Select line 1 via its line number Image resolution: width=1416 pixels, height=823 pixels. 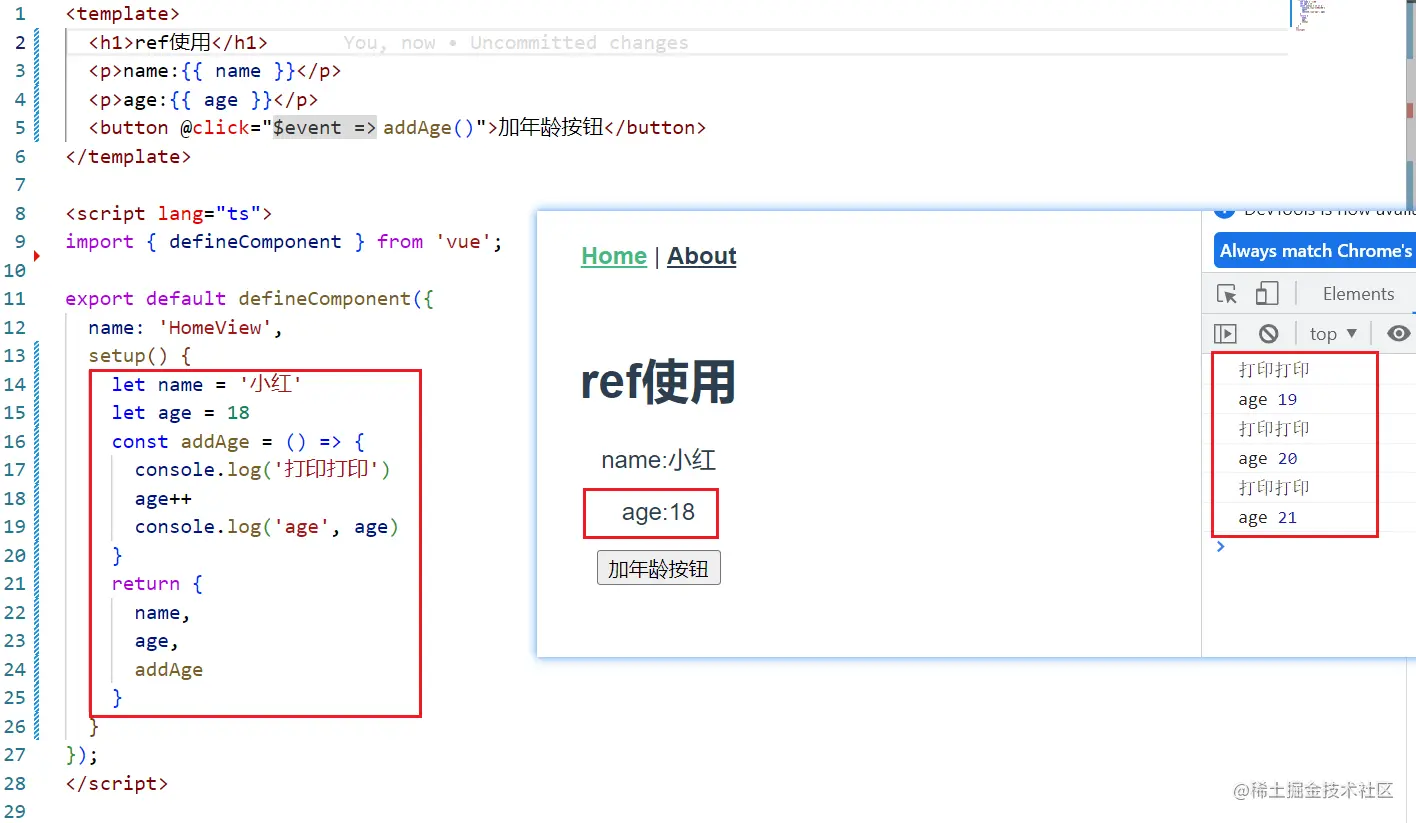pyautogui.click(x=21, y=14)
